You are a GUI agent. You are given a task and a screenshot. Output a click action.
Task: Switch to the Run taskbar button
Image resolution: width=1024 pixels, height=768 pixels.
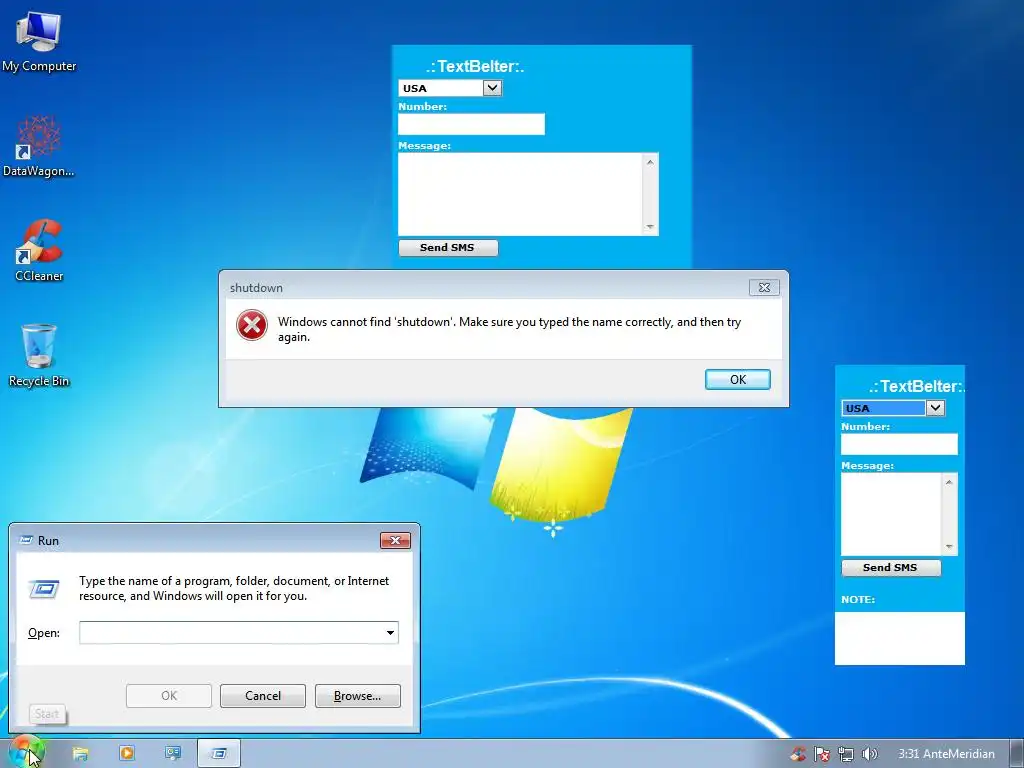coord(219,754)
